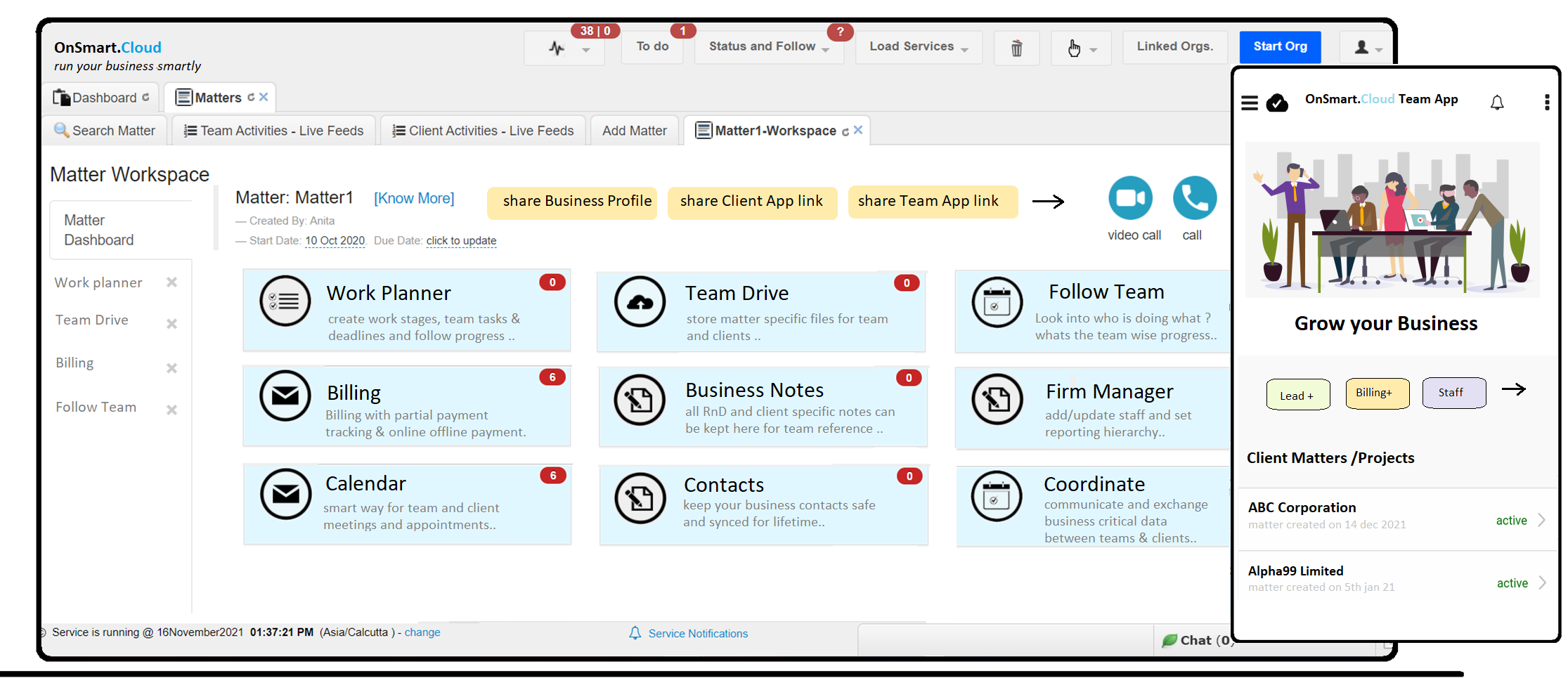This screenshot has height=678, width=1568.
Task: Open Follow Team sidebar item
Action: pyautogui.click(x=96, y=407)
